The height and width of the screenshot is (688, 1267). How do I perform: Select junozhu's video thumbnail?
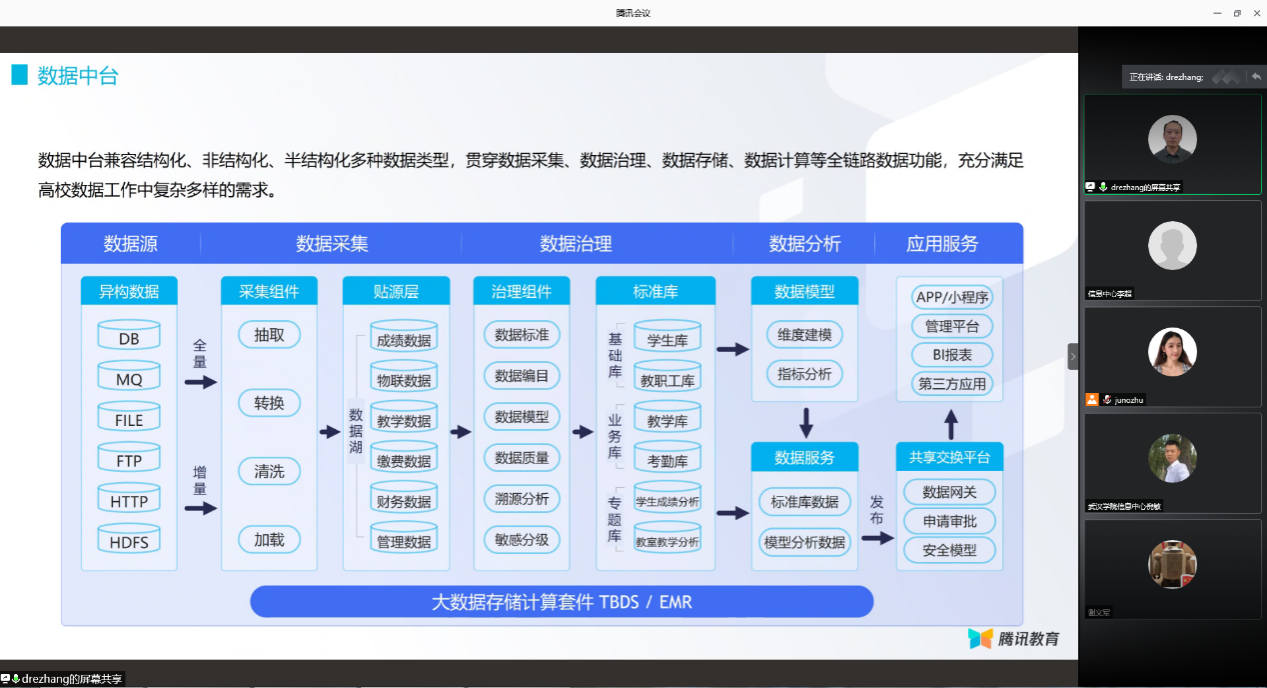pyautogui.click(x=1172, y=352)
